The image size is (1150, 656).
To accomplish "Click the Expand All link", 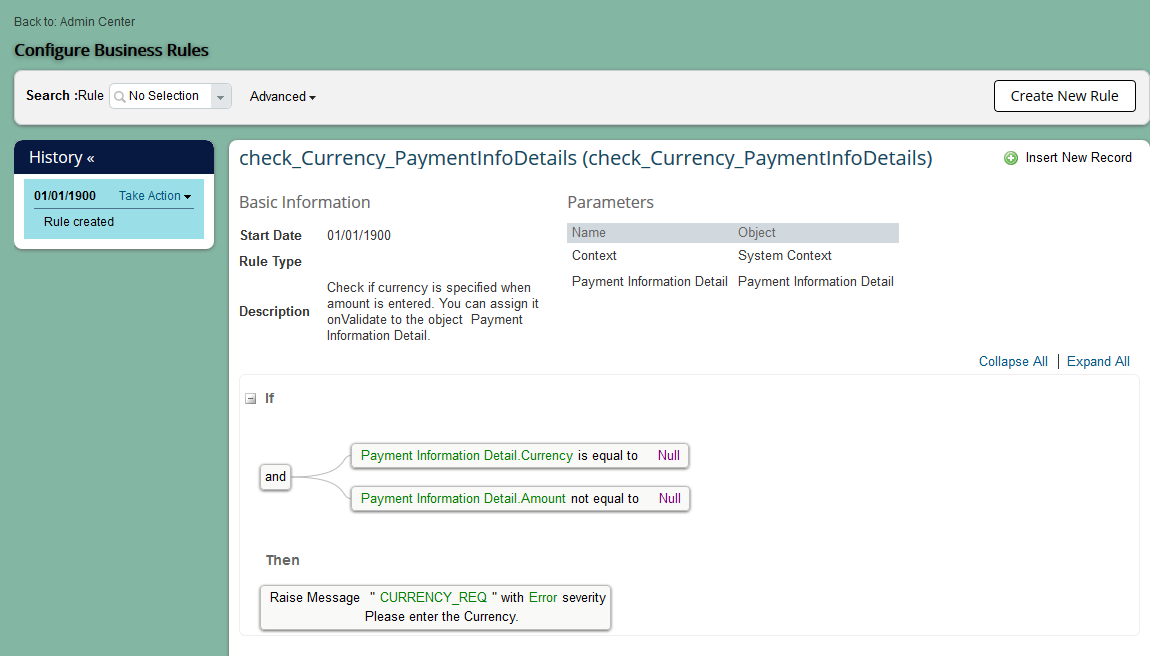I will click(1098, 362).
